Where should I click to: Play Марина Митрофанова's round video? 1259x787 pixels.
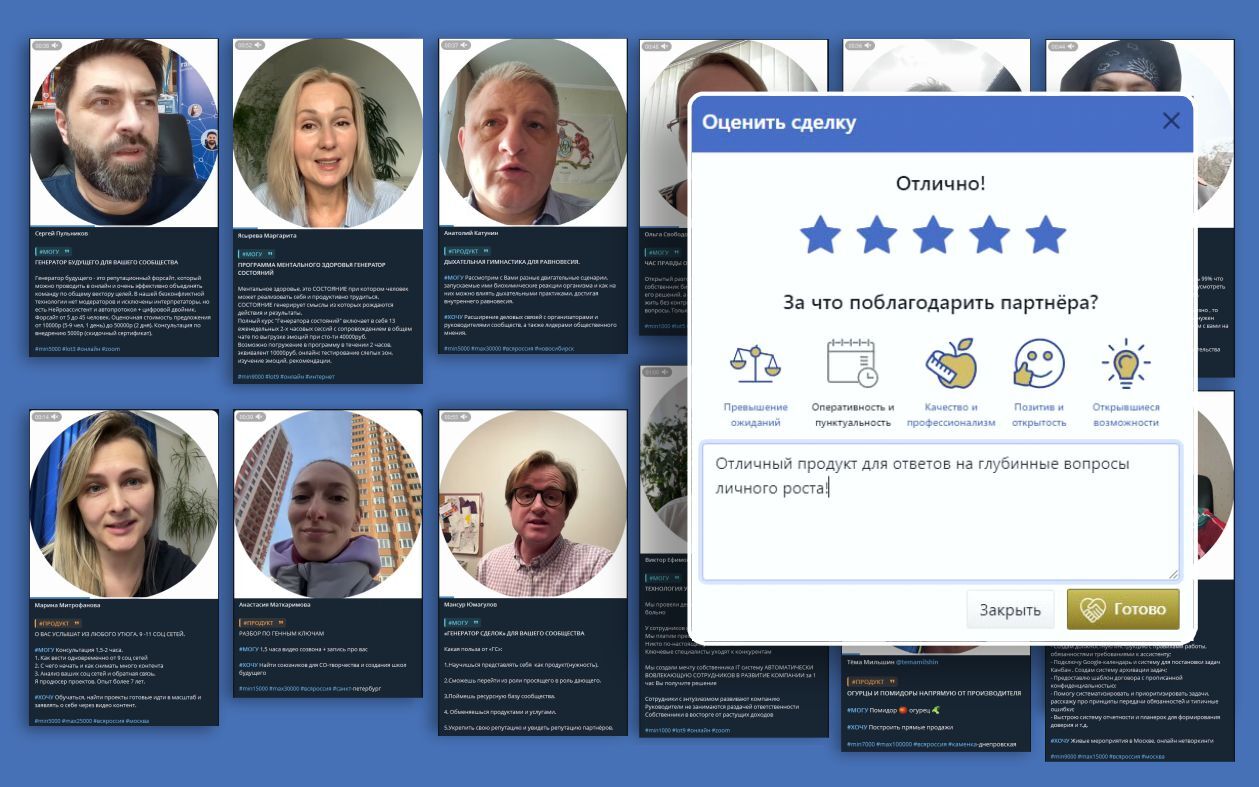pyautogui.click(x=124, y=503)
